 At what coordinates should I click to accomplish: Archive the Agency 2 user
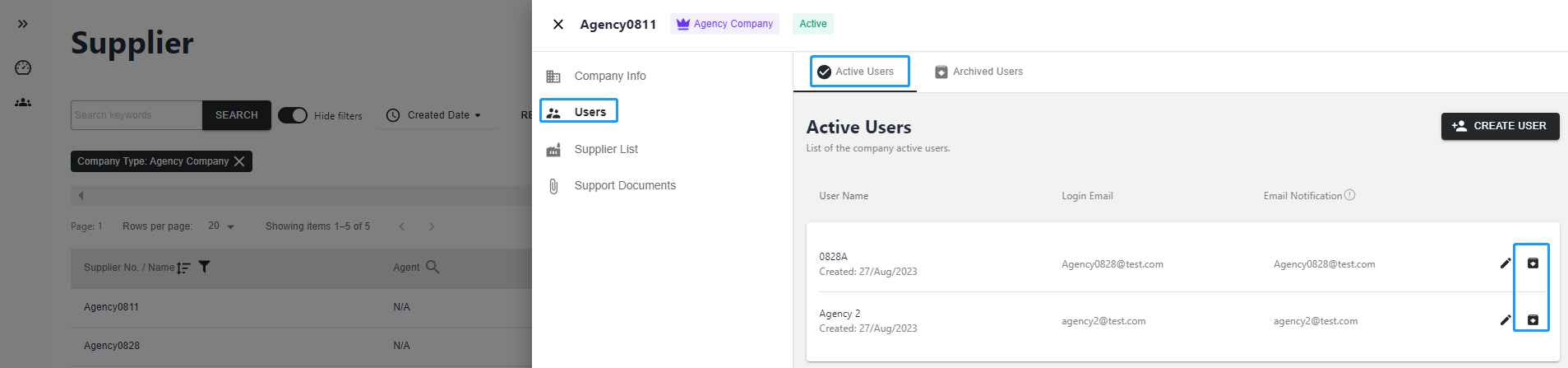(1533, 320)
